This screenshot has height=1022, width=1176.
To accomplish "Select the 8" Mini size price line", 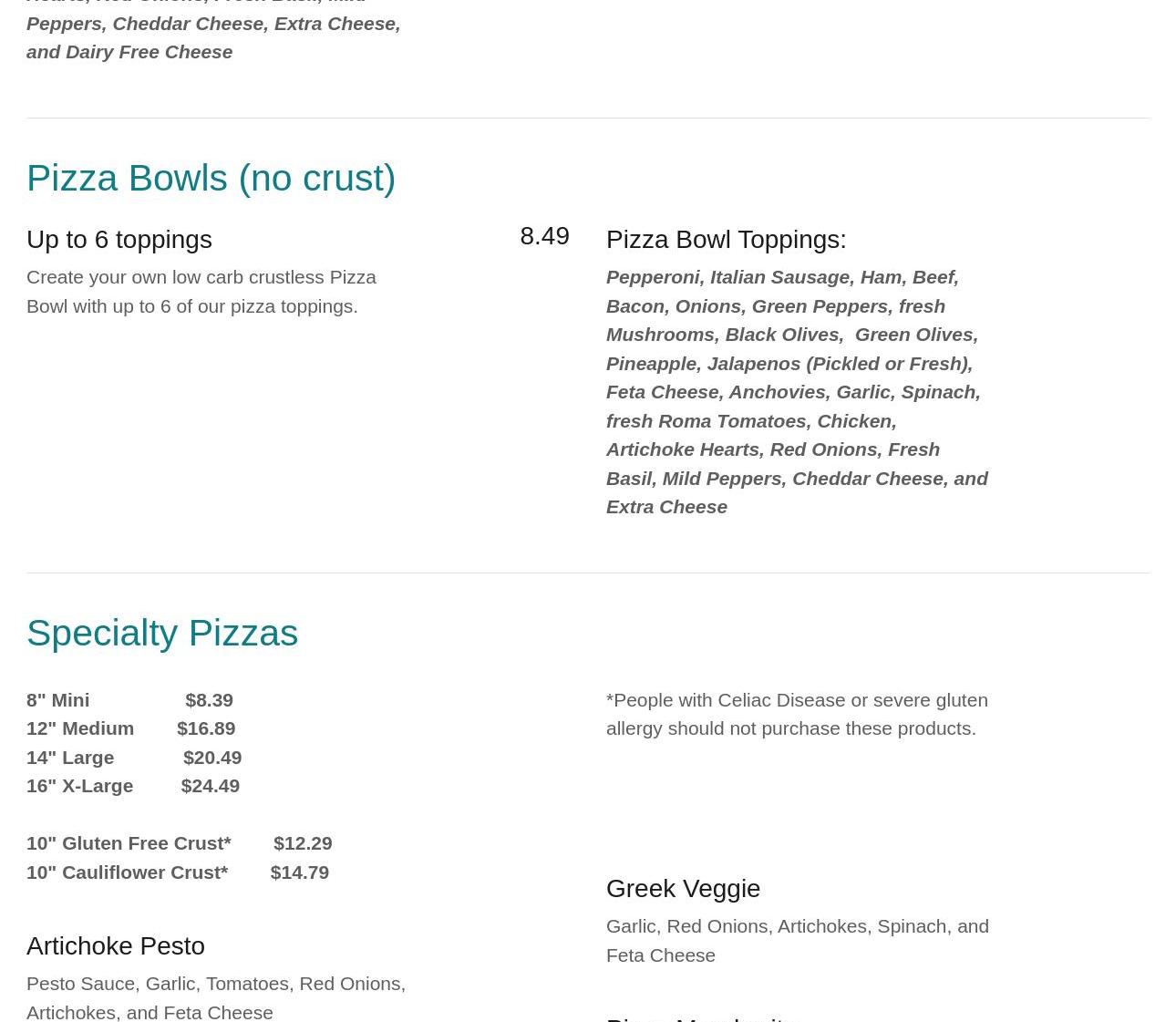I will click(x=129, y=699).
